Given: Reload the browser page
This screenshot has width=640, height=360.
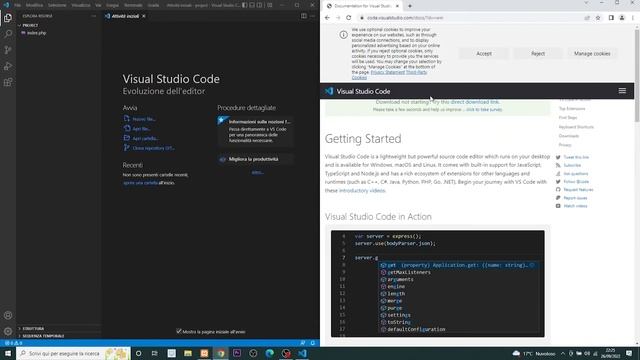Looking at the screenshot, I should point(349,18).
